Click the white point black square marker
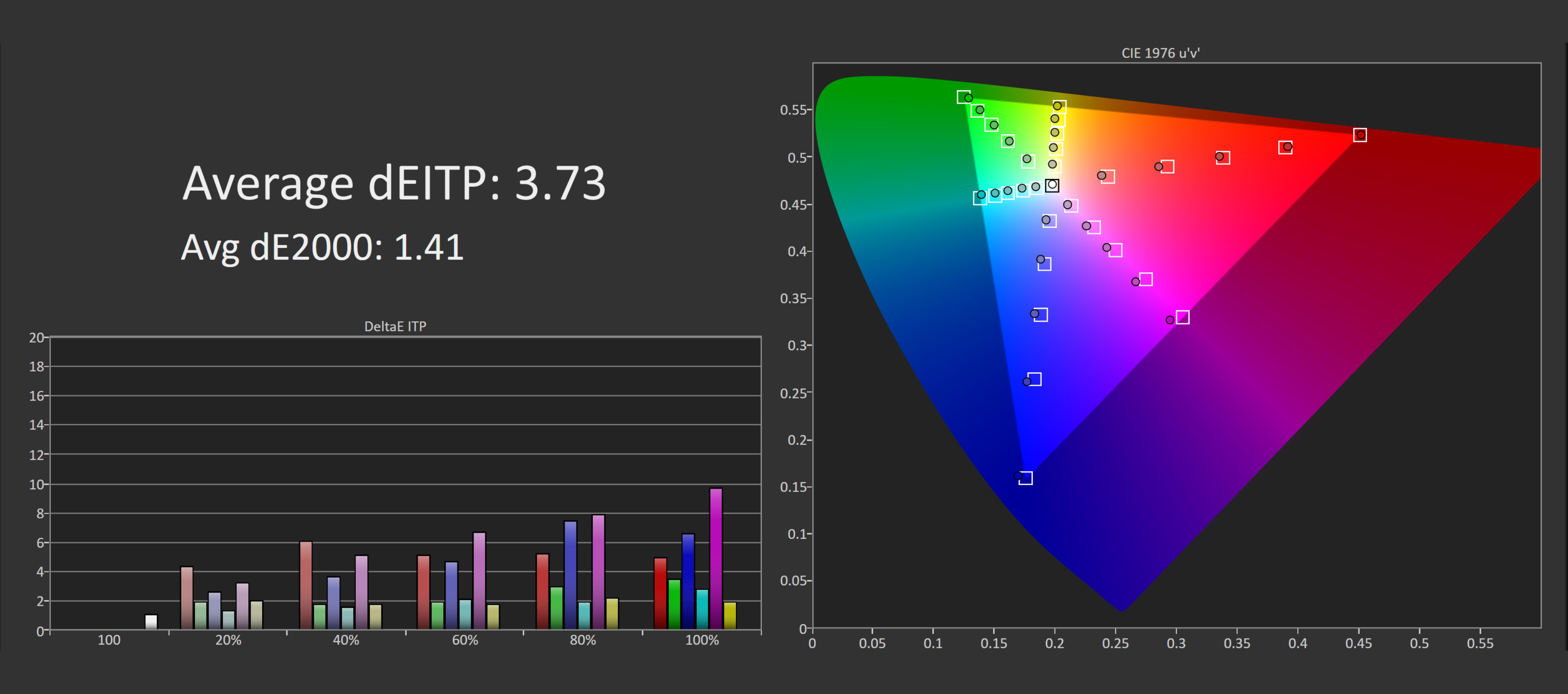Screen dimensions: 1568x694 click(x=1052, y=185)
